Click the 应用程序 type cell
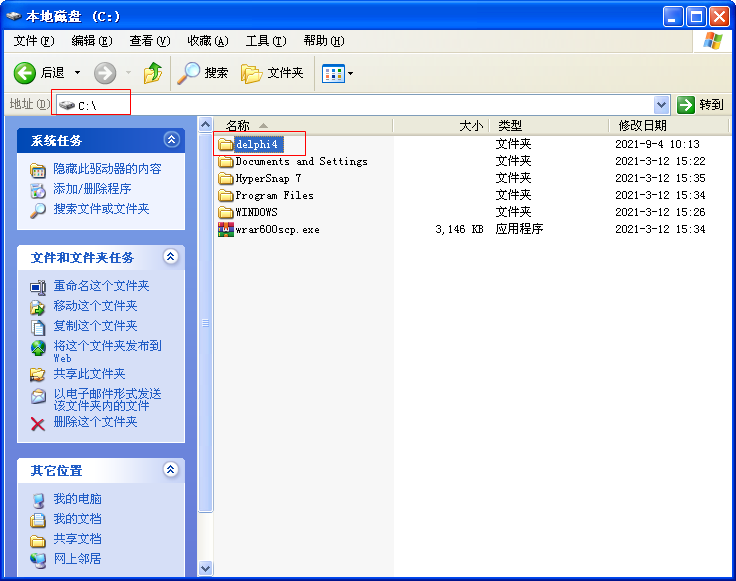The width and height of the screenshot is (736, 581). (519, 229)
